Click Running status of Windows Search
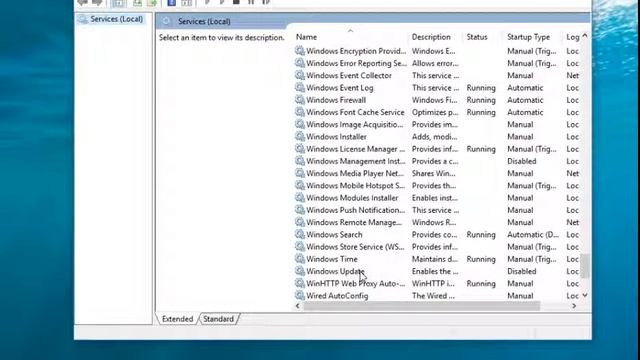640x360 pixels. point(481,234)
